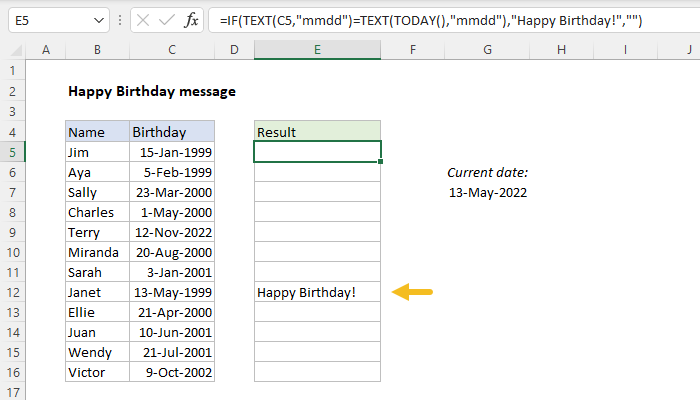Select the cell containing Janet
700x400 pixels.
click(x=97, y=292)
